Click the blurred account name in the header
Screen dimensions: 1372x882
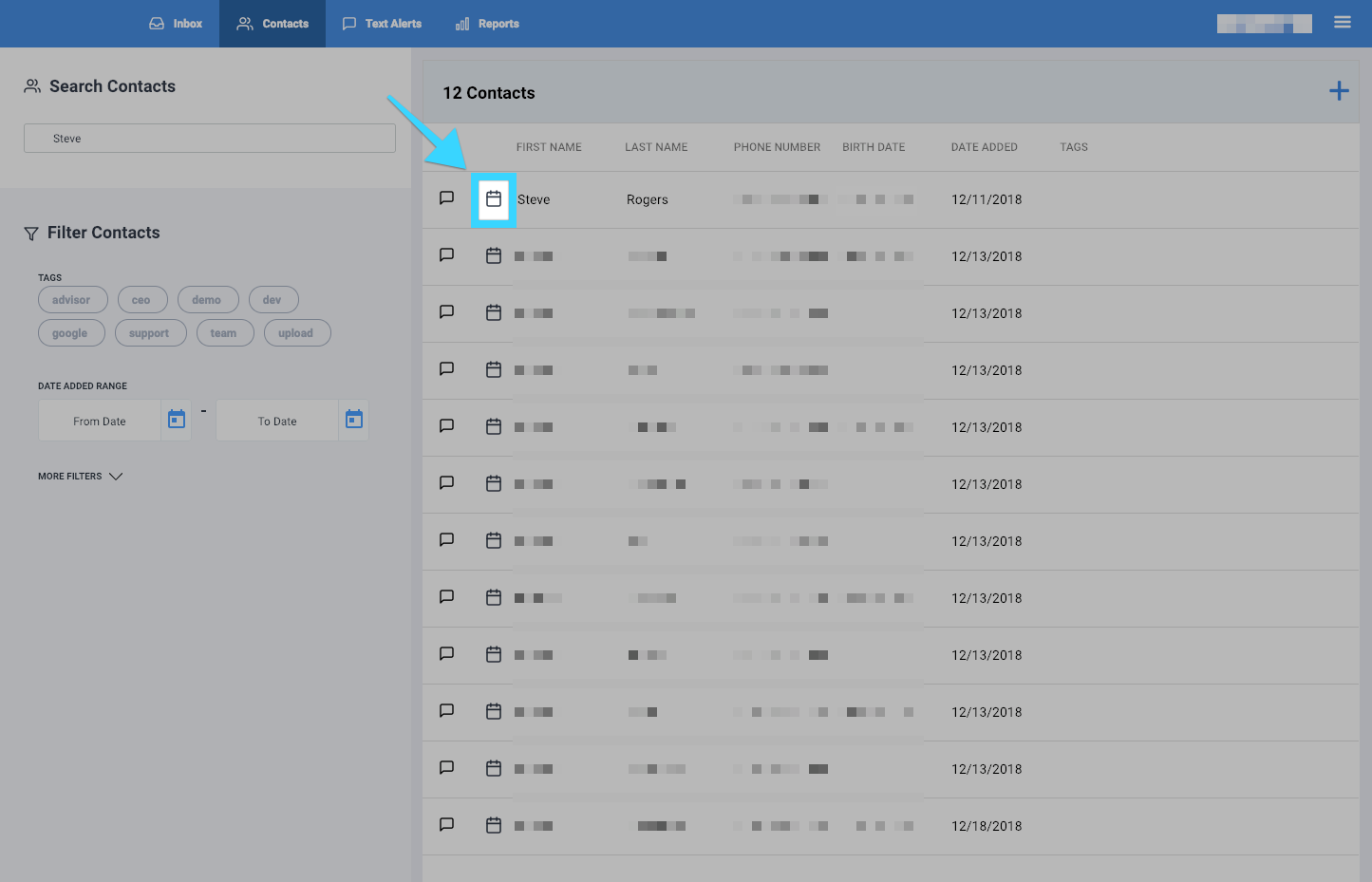[x=1264, y=24]
